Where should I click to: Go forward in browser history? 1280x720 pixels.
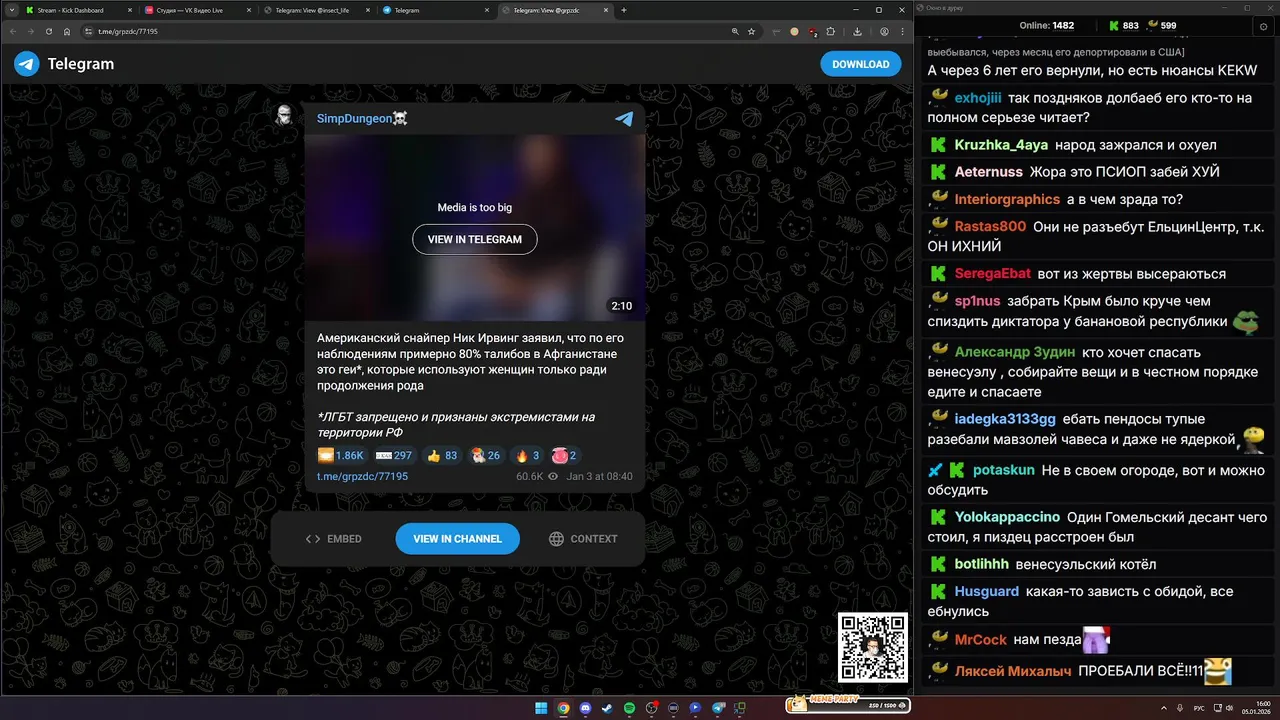click(x=31, y=31)
